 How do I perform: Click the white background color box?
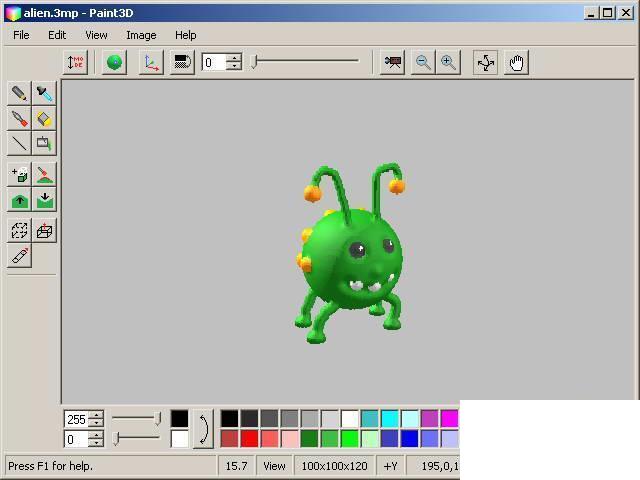tap(180, 439)
